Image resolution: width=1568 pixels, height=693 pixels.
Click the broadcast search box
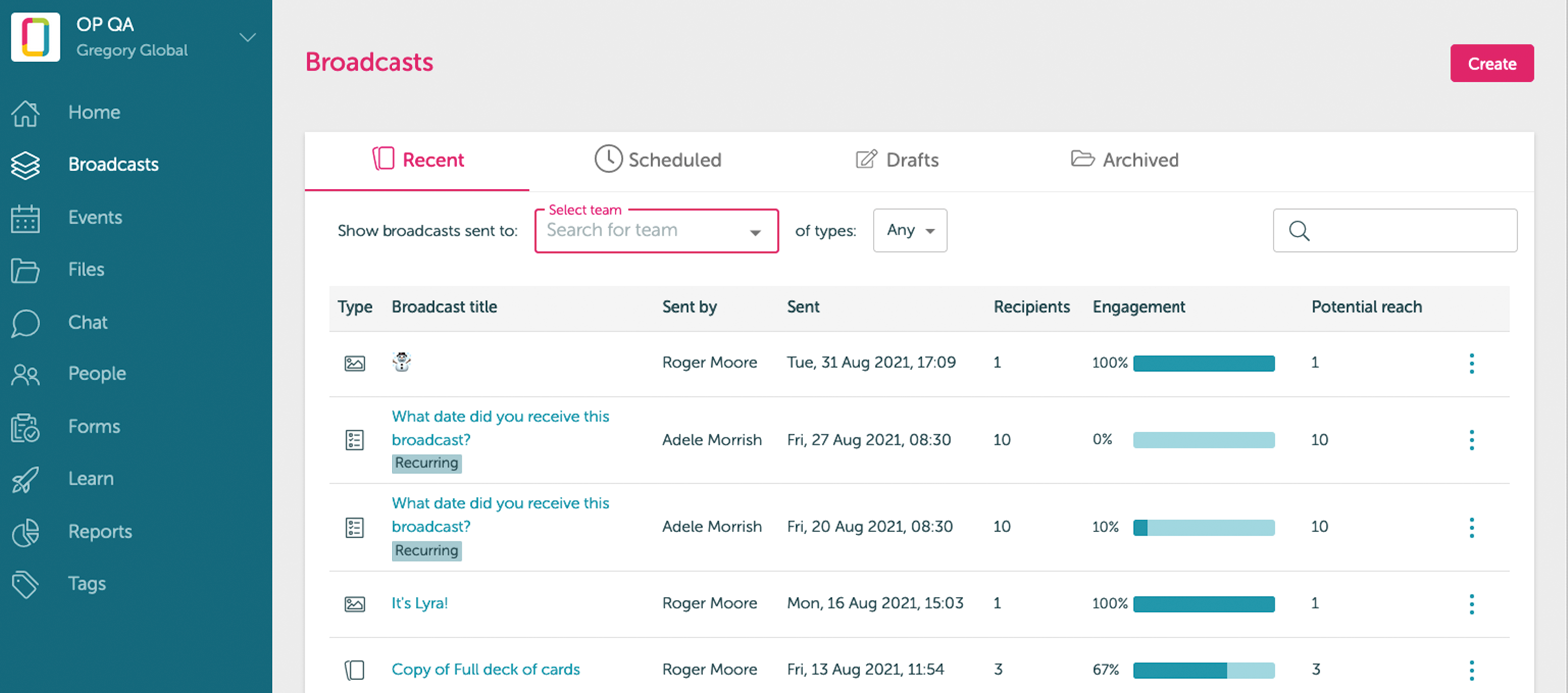[1395, 231]
